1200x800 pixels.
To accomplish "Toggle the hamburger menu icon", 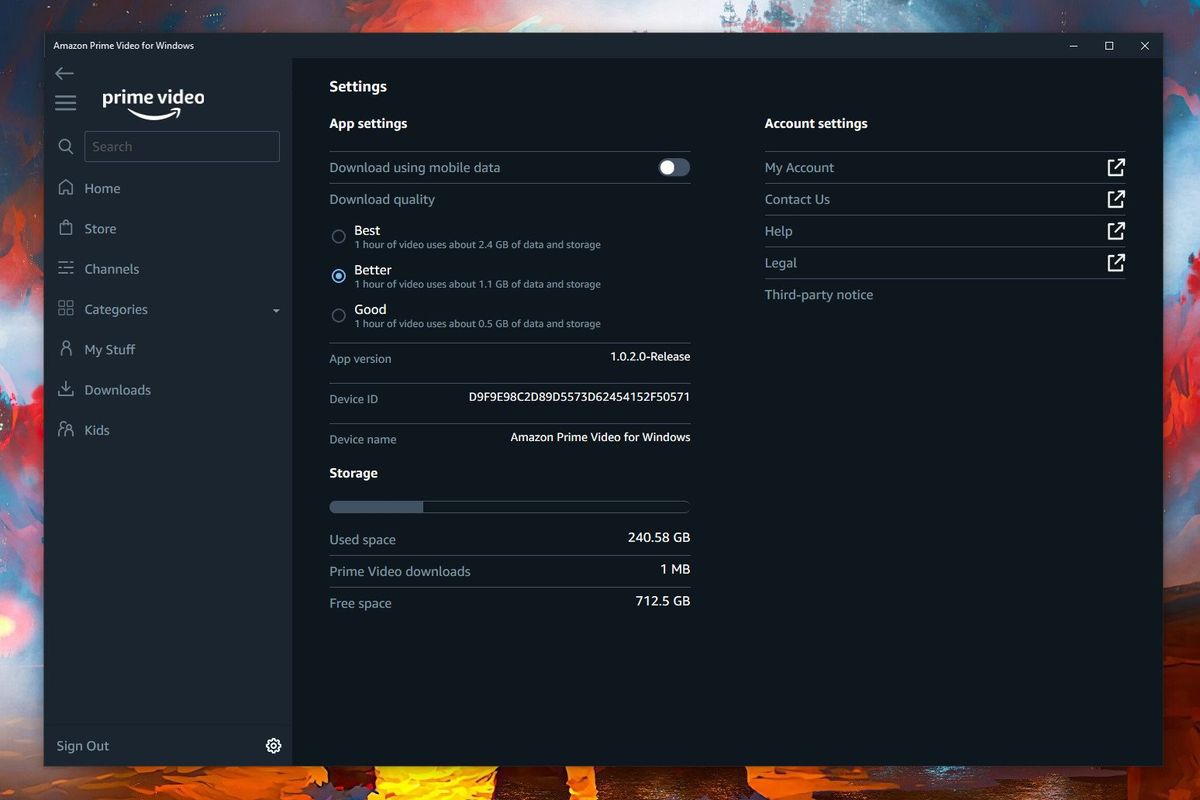I will [66, 103].
